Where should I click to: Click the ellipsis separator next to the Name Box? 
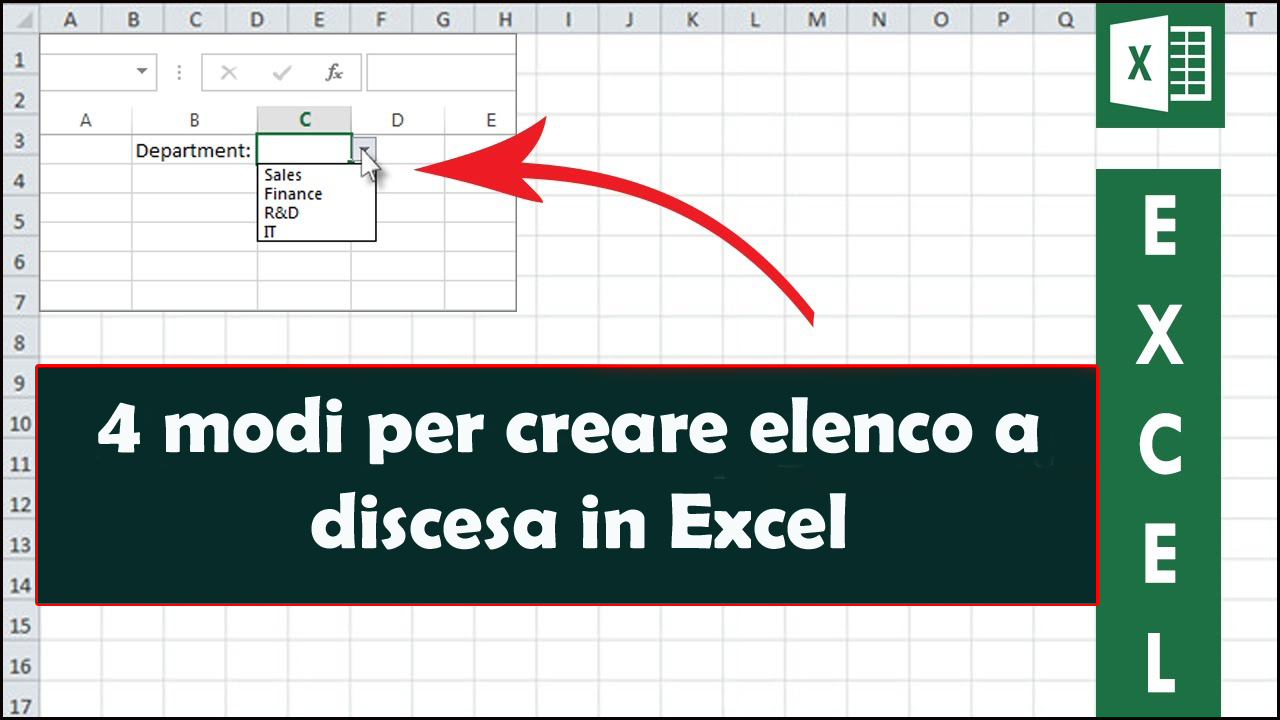(x=178, y=72)
